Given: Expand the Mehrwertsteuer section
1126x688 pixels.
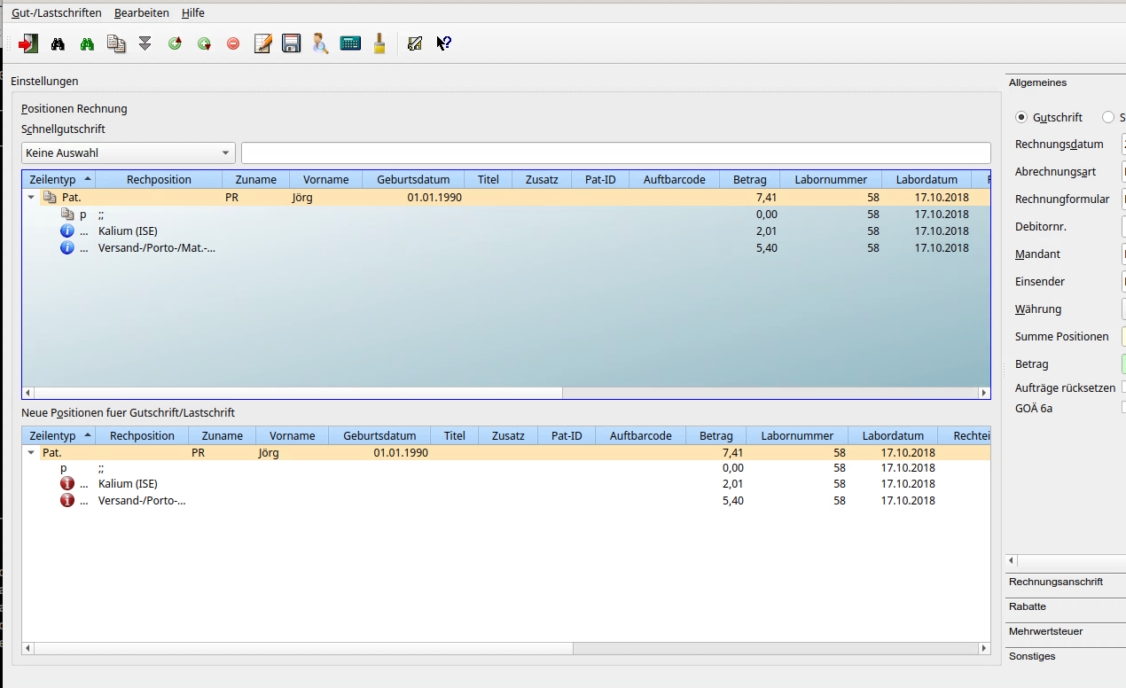Looking at the screenshot, I should (x=1046, y=632).
